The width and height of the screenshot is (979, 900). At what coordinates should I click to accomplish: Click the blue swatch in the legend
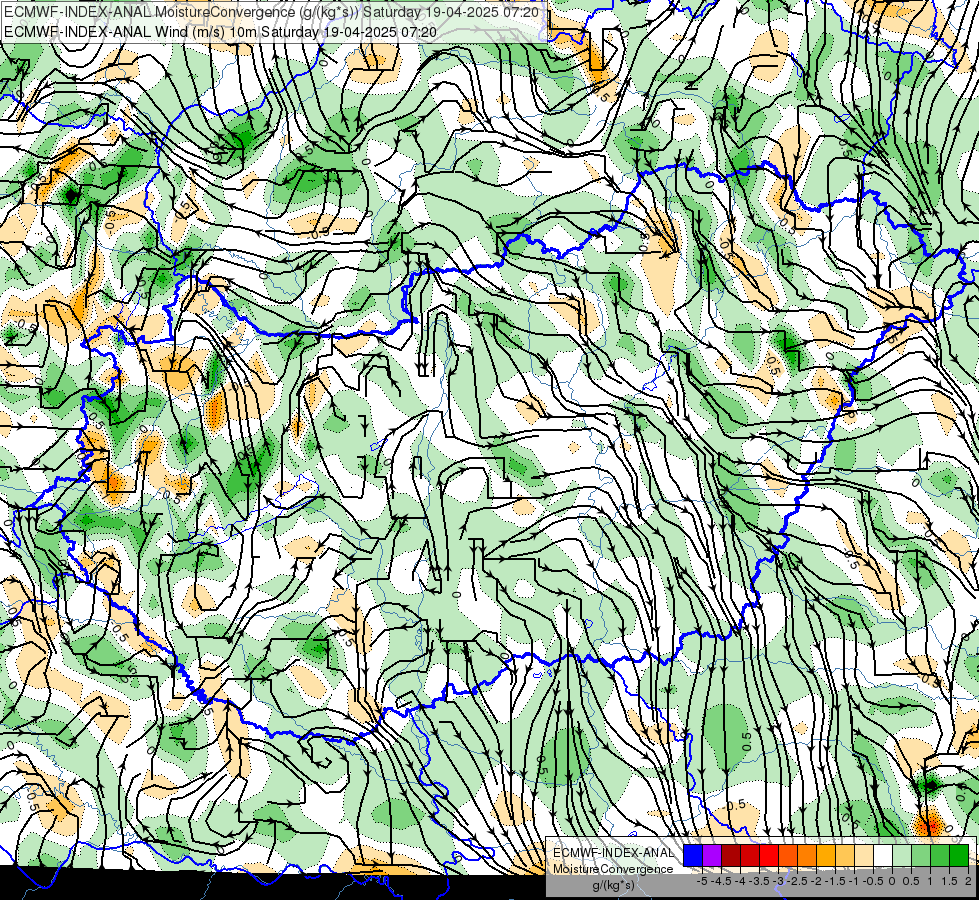pos(693,855)
